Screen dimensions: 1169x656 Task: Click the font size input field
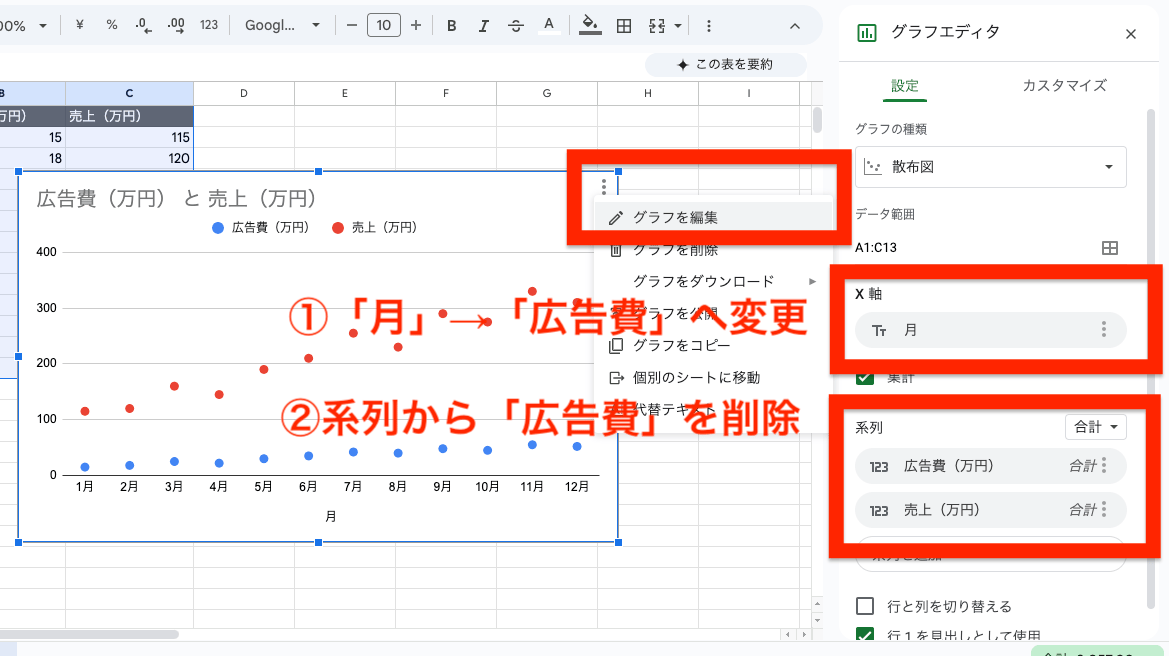[x=384, y=25]
